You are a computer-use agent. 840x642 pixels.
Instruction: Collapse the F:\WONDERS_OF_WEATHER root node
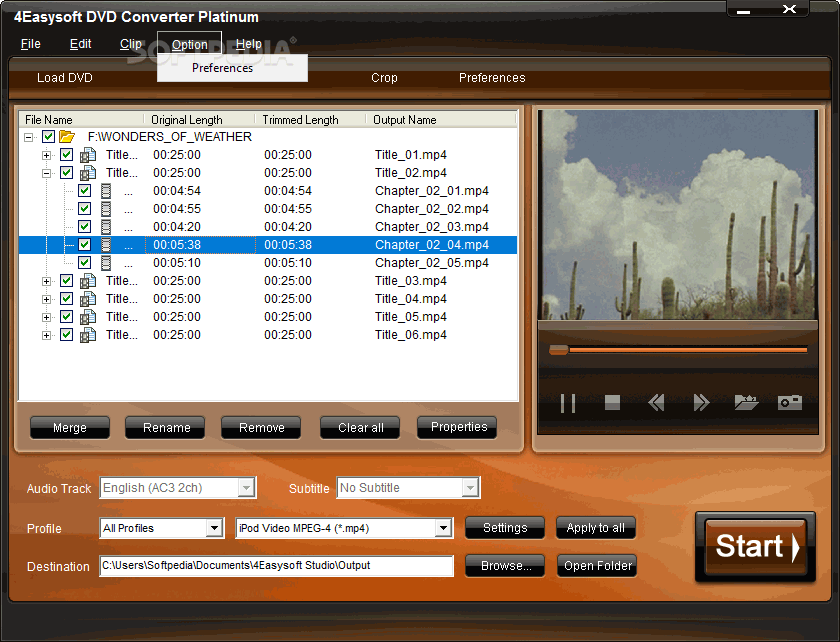[28, 137]
